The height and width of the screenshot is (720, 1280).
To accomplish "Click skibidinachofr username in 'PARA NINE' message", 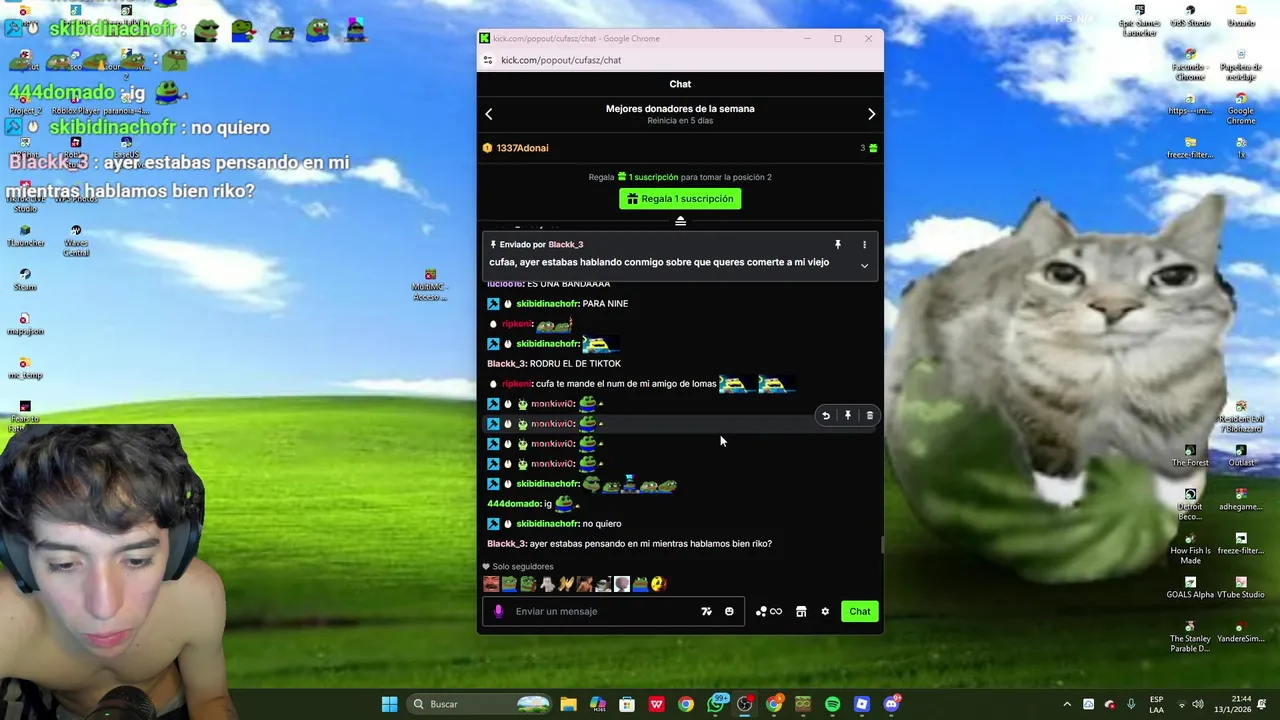I will (x=548, y=304).
